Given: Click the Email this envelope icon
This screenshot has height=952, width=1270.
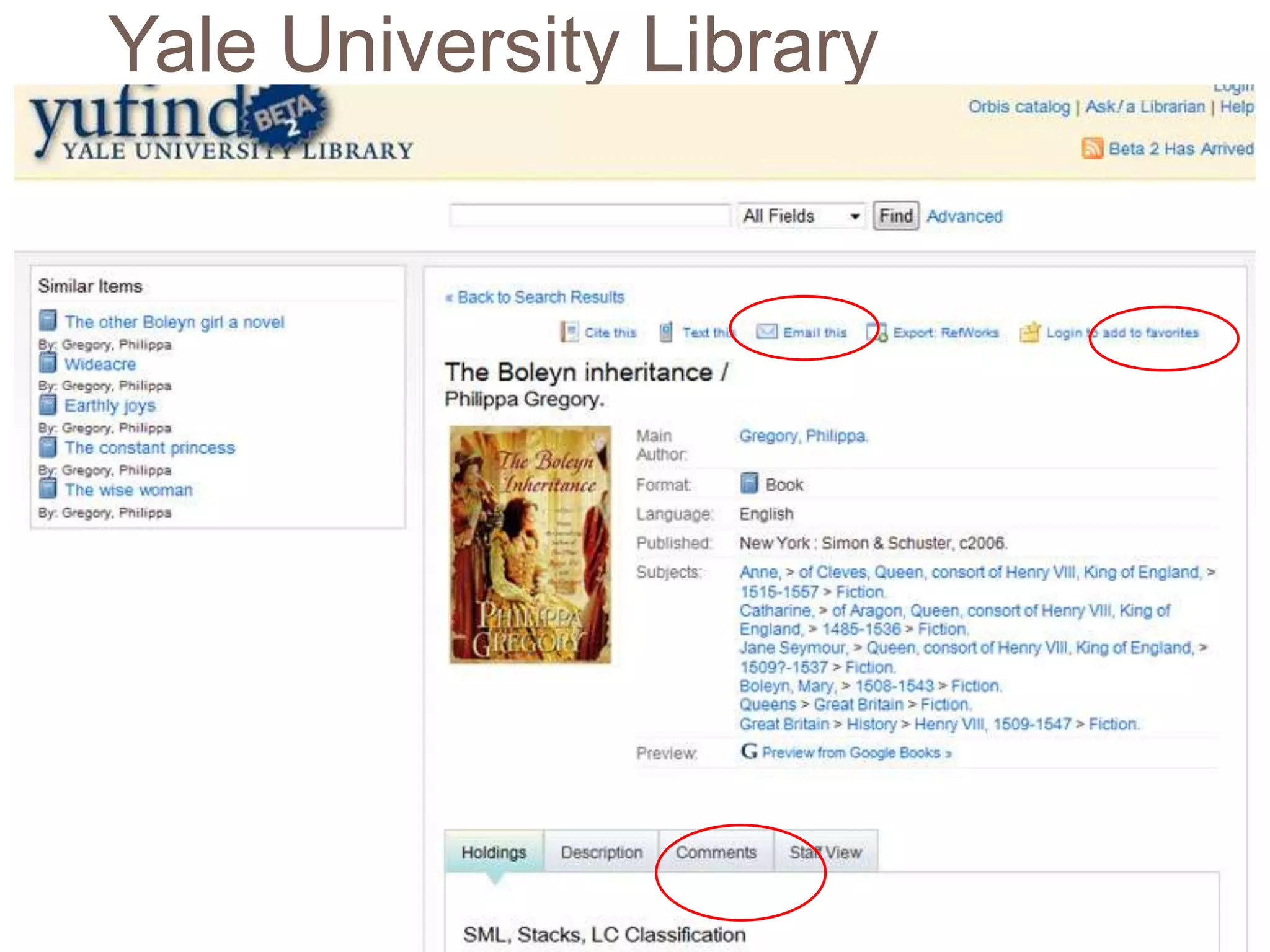Looking at the screenshot, I should [766, 332].
